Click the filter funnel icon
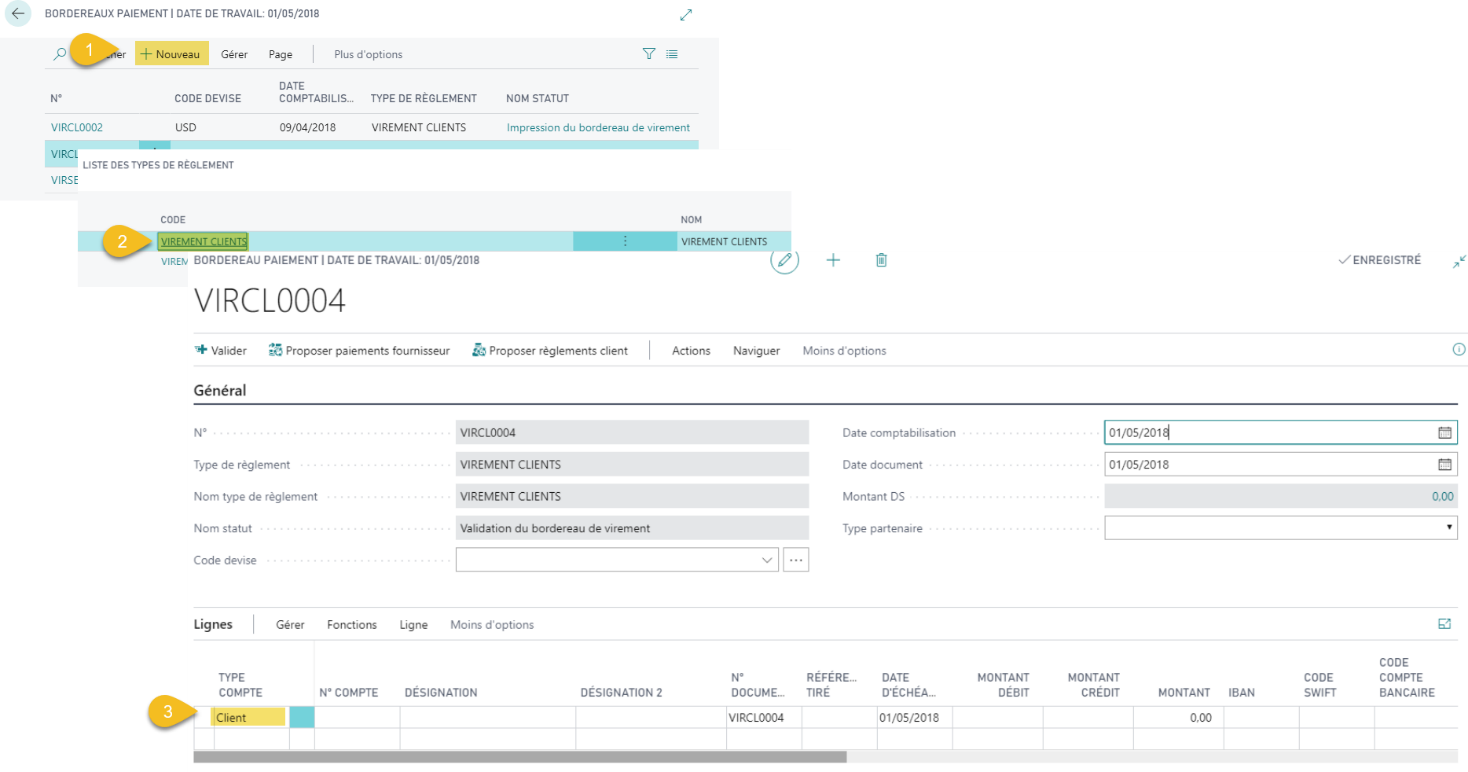The width and height of the screenshot is (1468, 772). pos(649,54)
